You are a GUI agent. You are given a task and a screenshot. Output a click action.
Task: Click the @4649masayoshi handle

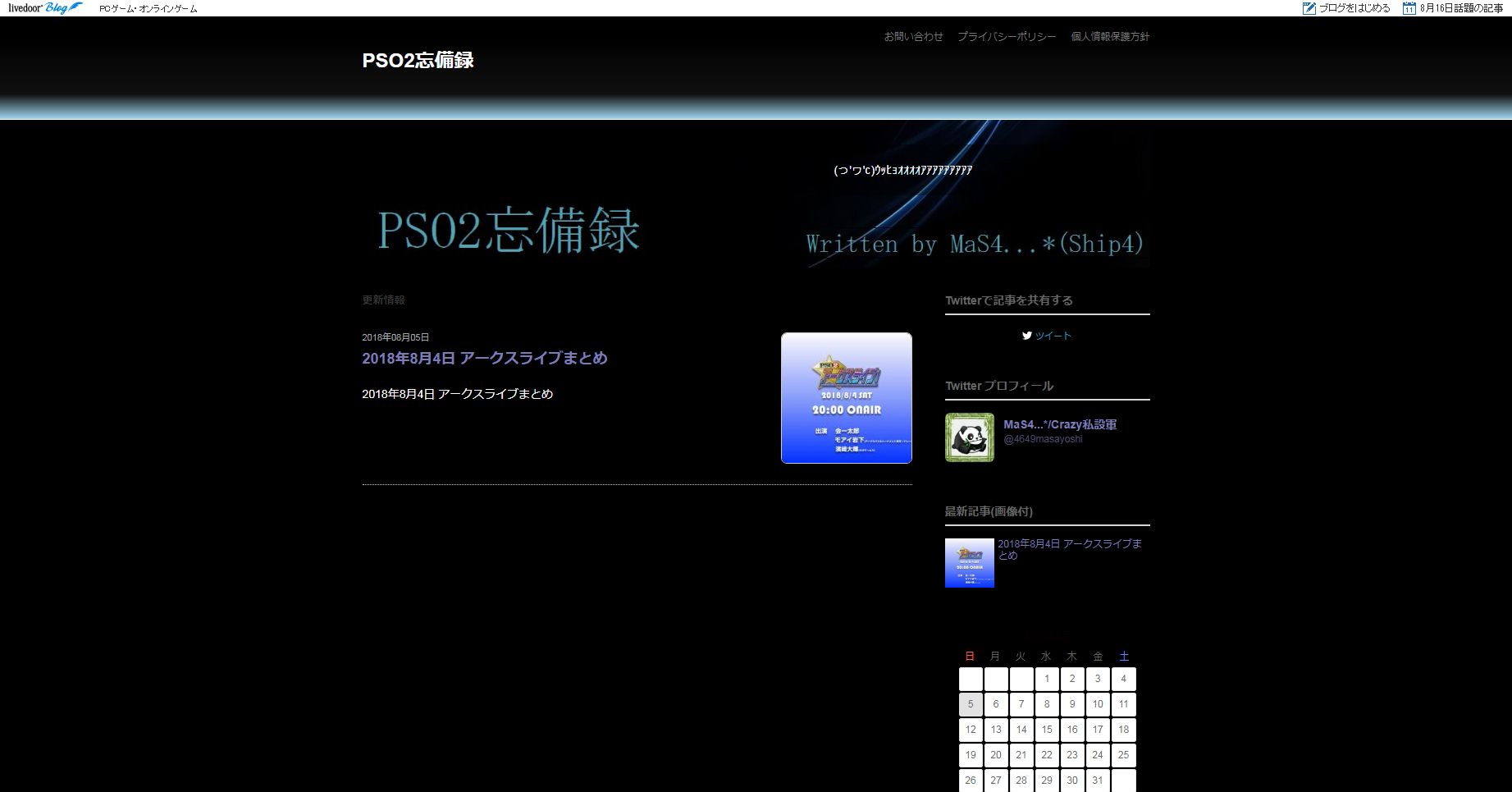(1043, 439)
